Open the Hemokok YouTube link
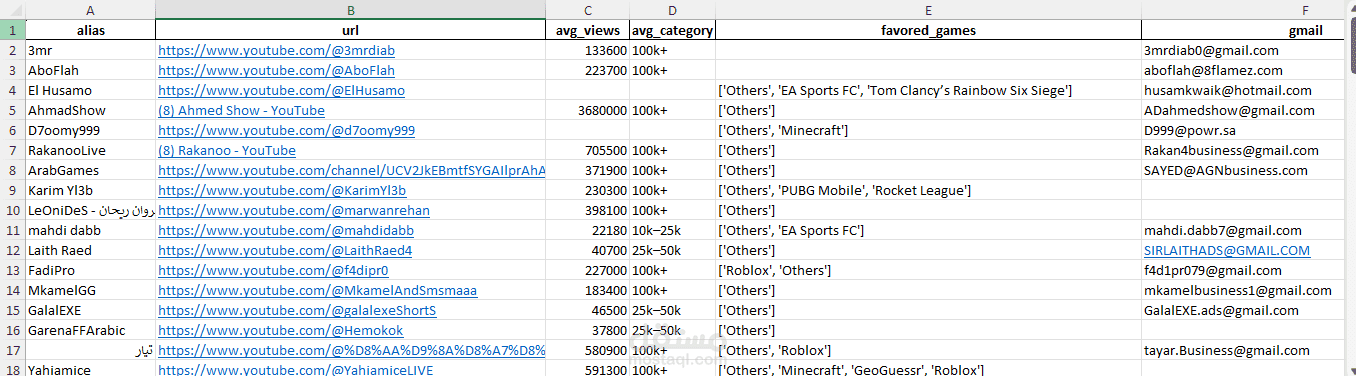Screen dimensions: 1356x376 [x=281, y=331]
